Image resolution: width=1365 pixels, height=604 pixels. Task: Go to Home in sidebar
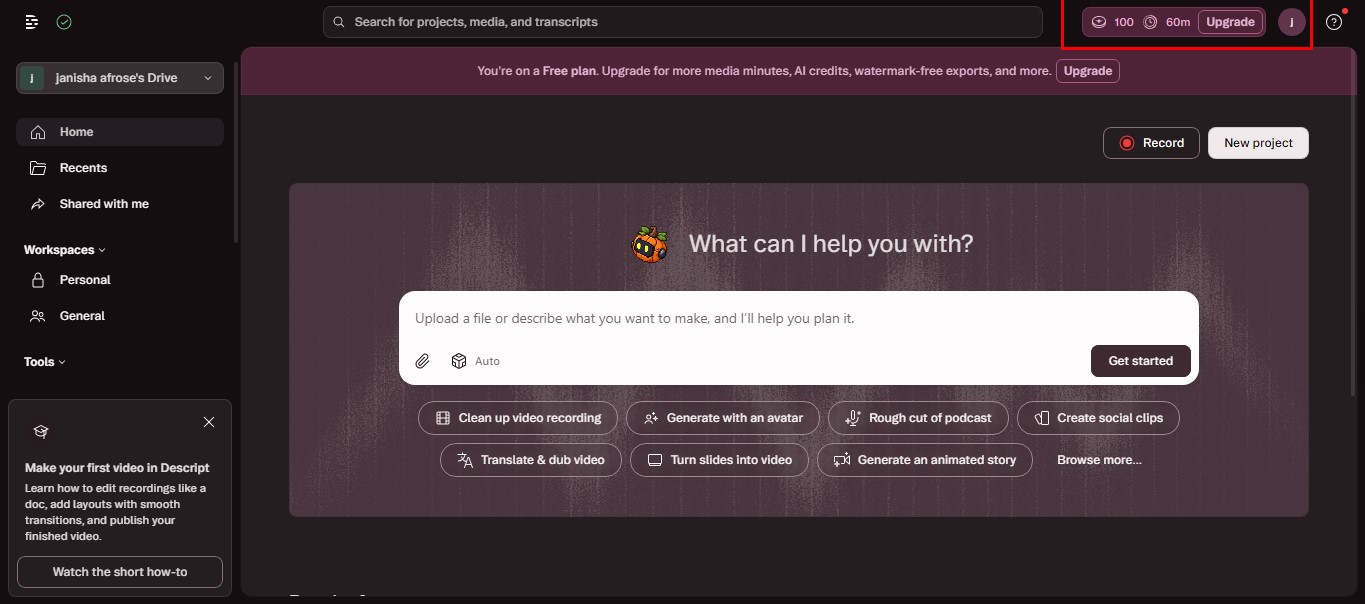click(x=120, y=132)
